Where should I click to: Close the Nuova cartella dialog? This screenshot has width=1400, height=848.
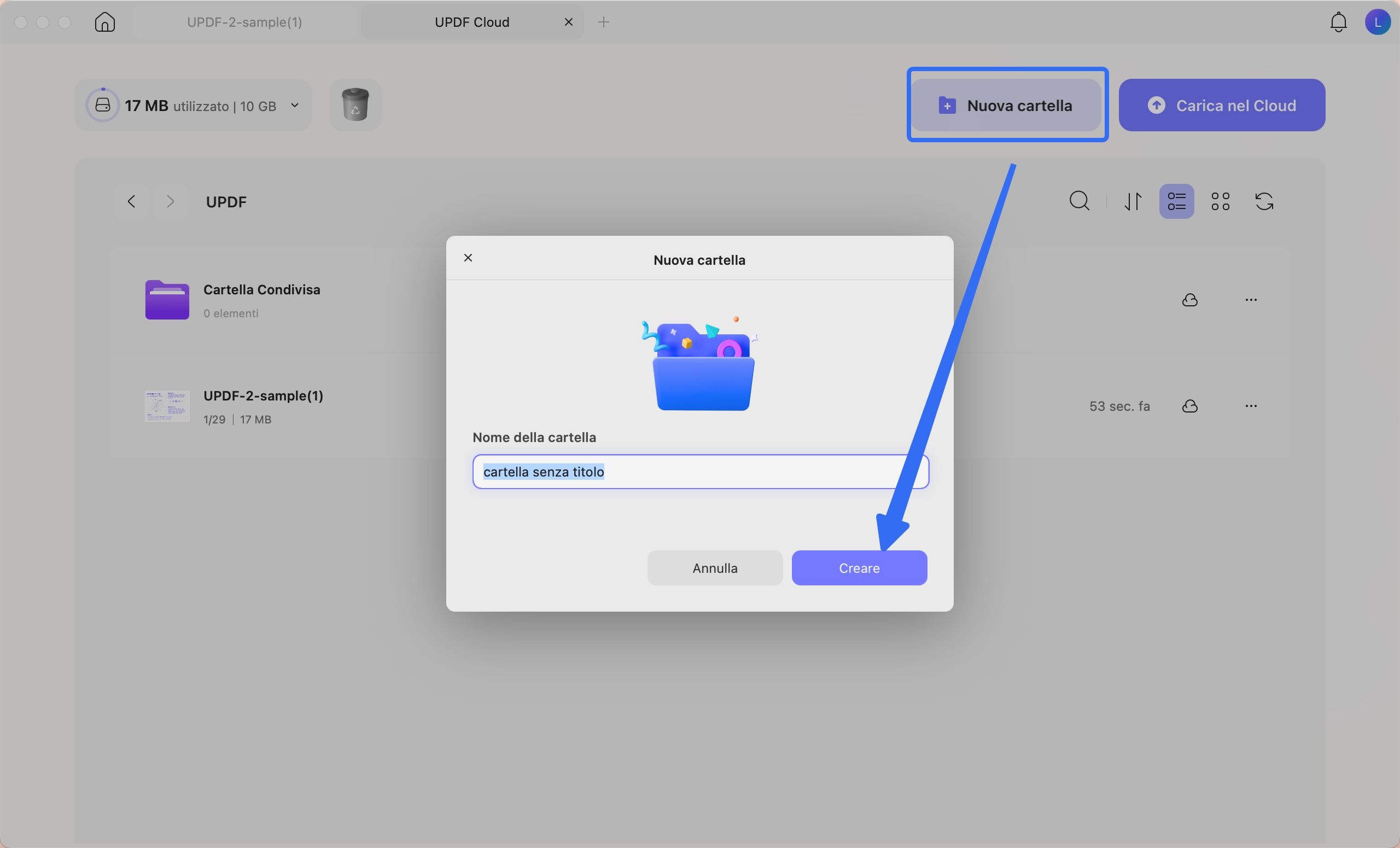point(468,258)
